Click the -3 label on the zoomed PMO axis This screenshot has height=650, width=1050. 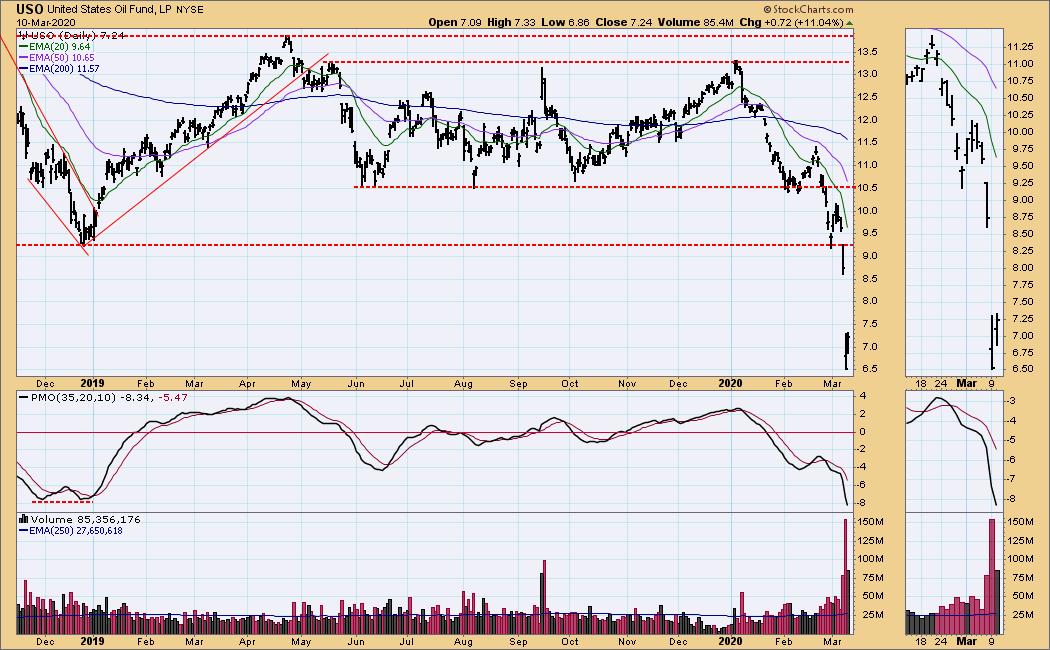point(1012,401)
